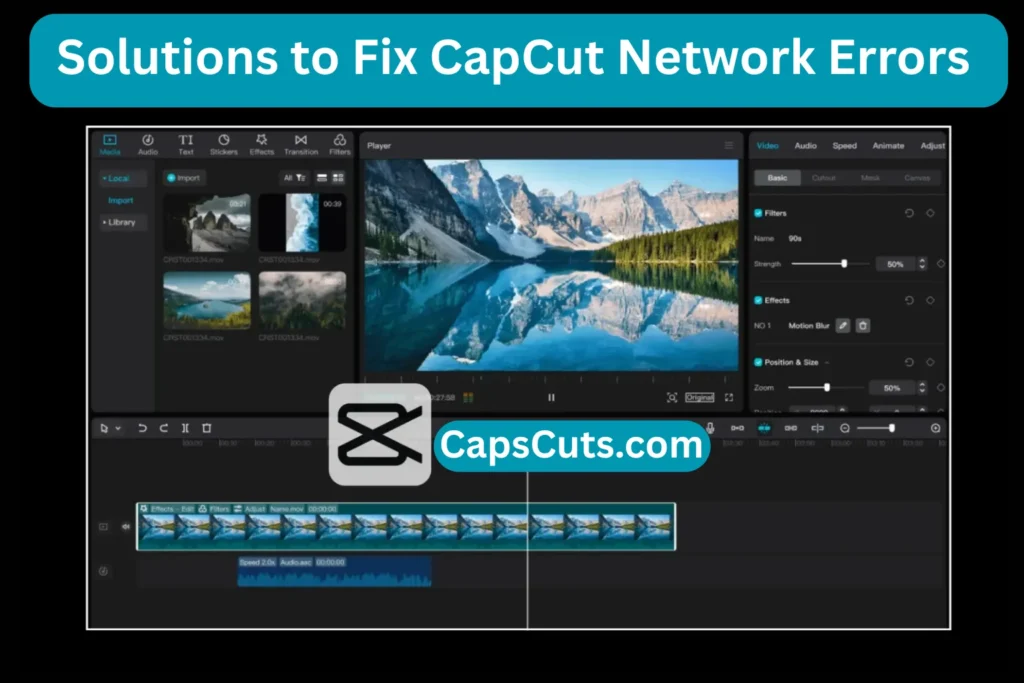Switch media browser to list view
This screenshot has width=1024, height=683.
coord(322,178)
